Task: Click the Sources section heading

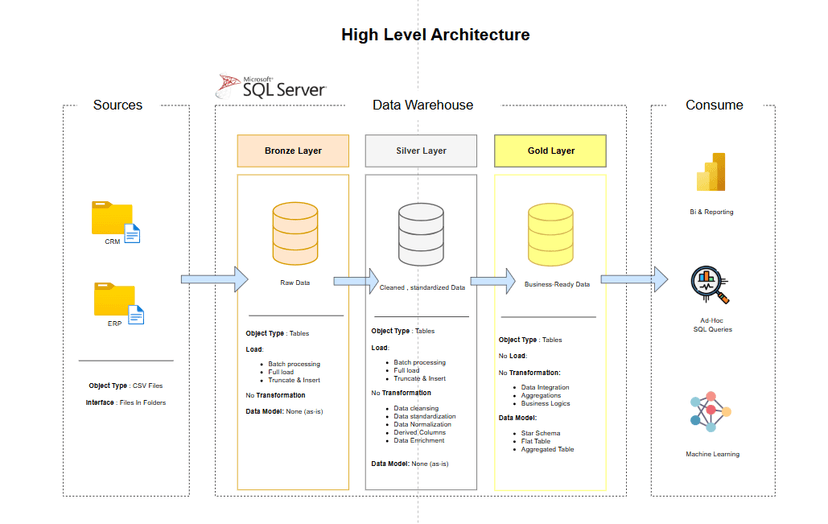Action: pyautogui.click(x=118, y=105)
